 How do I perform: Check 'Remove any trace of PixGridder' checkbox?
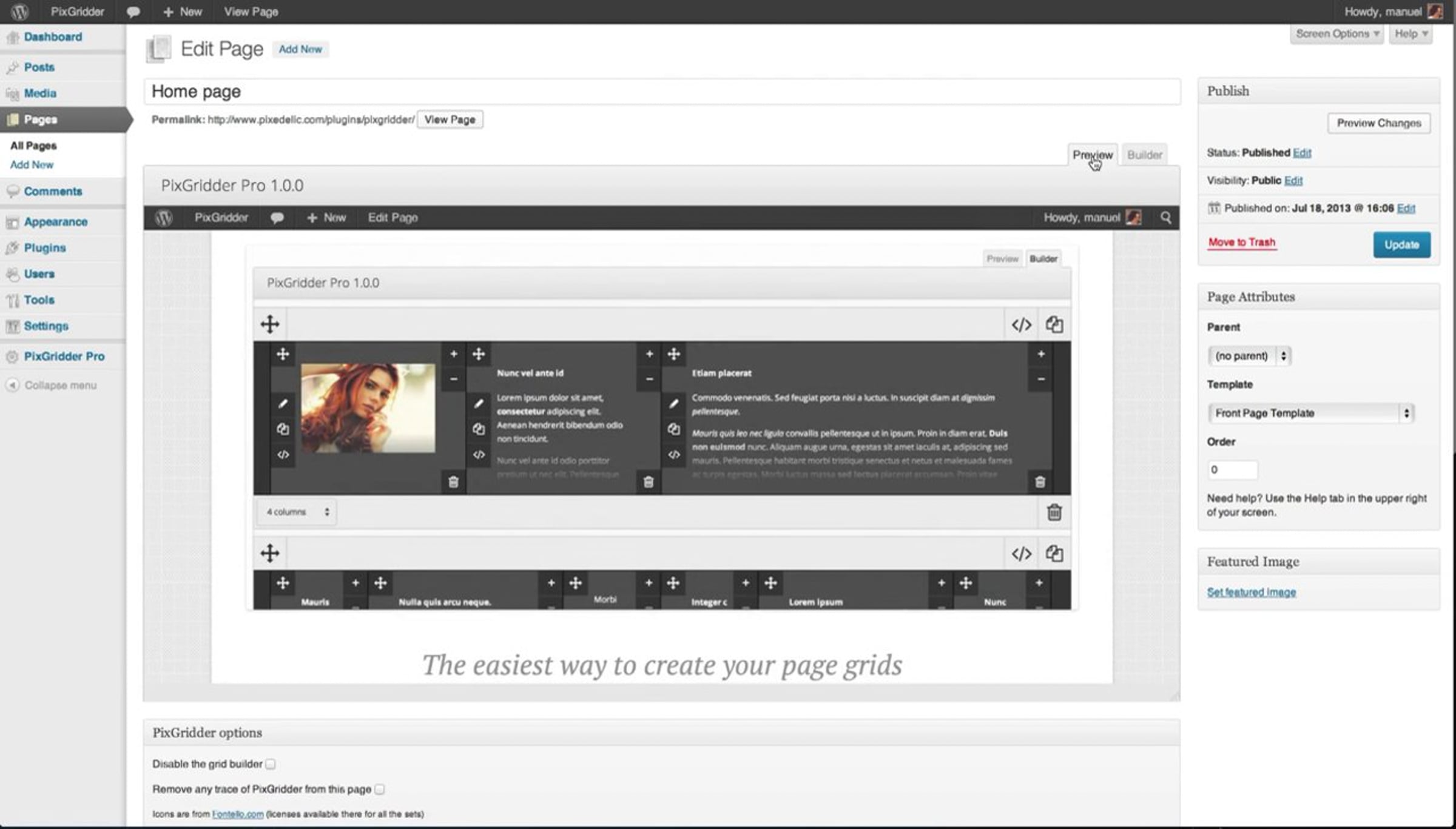(380, 789)
